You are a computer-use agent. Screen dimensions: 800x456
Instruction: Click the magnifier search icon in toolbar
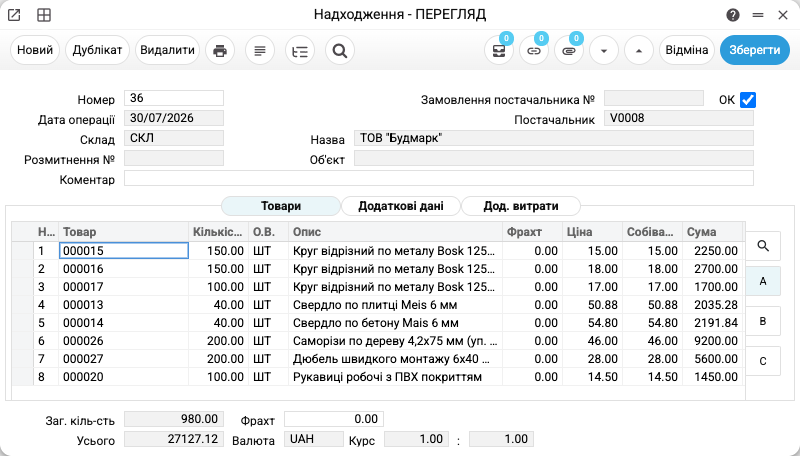click(340, 50)
